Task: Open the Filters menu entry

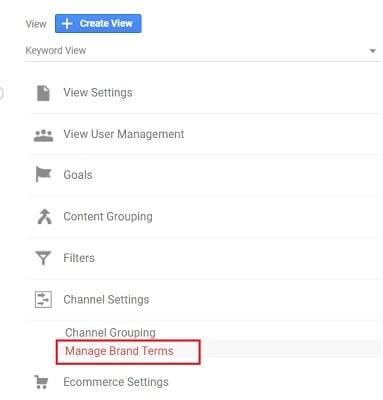Action: coord(204,258)
